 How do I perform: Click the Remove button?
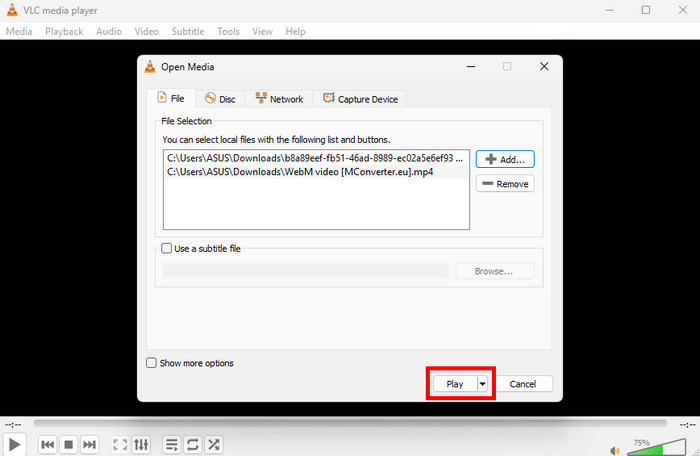(505, 184)
